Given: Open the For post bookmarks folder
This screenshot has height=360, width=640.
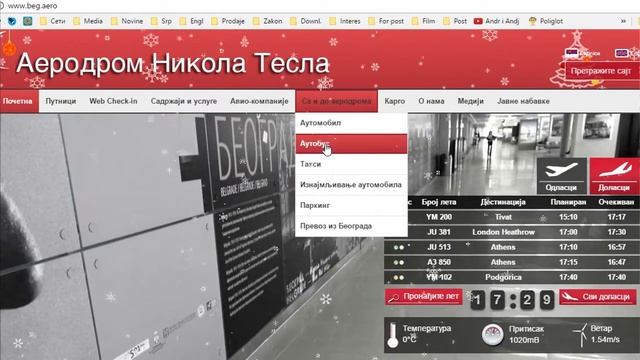Looking at the screenshot, I should tap(386, 21).
